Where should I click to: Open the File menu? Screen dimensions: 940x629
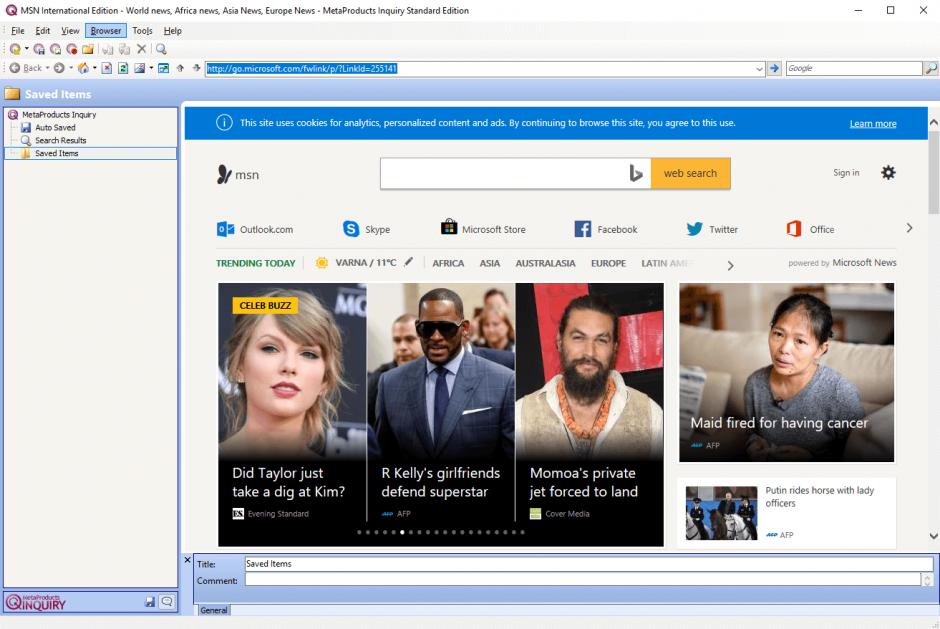pos(18,31)
